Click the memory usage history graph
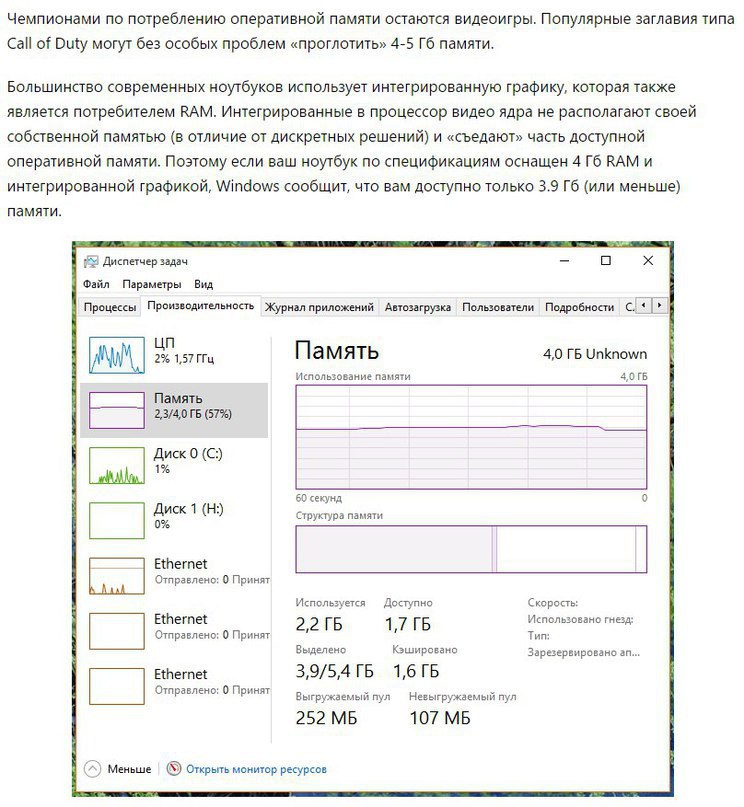 471,437
